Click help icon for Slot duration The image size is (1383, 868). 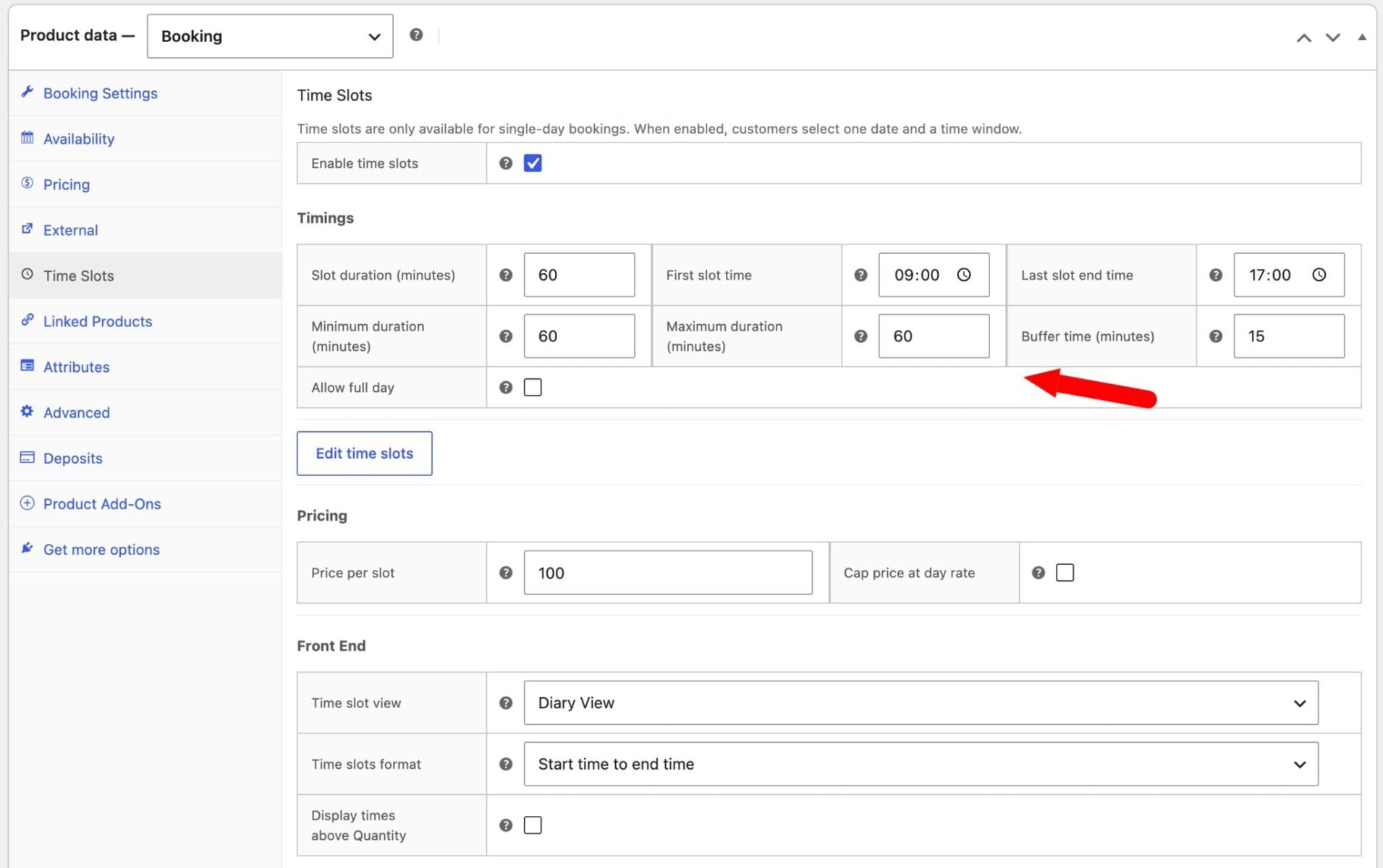pos(506,275)
